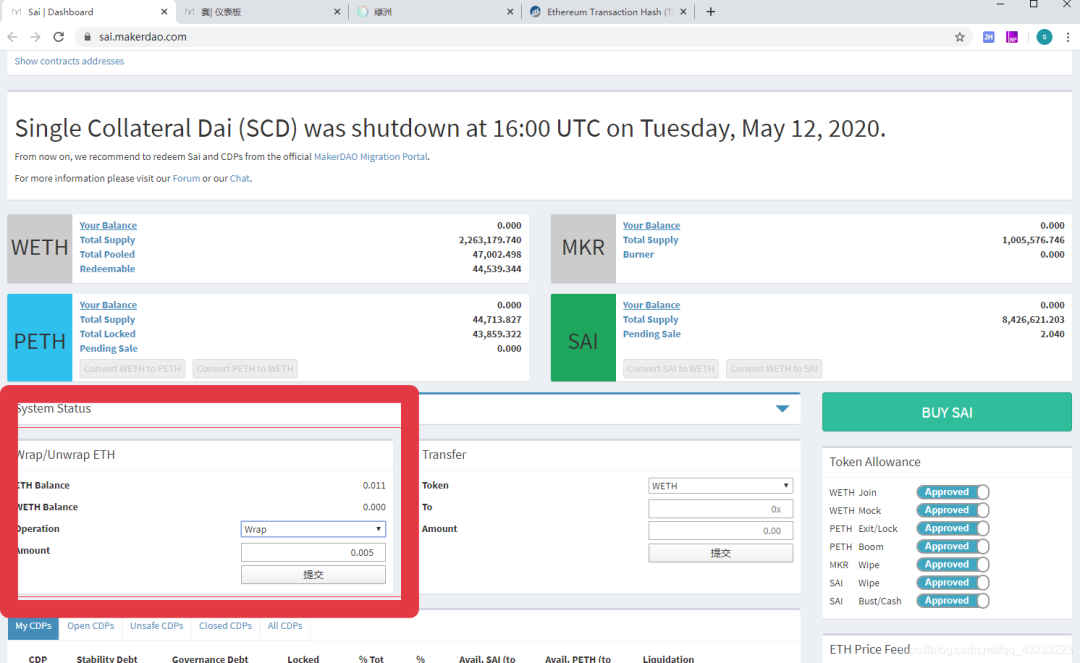
Task: Click the WETH Total Supply value 2,263,179.740
Action: tap(490, 240)
